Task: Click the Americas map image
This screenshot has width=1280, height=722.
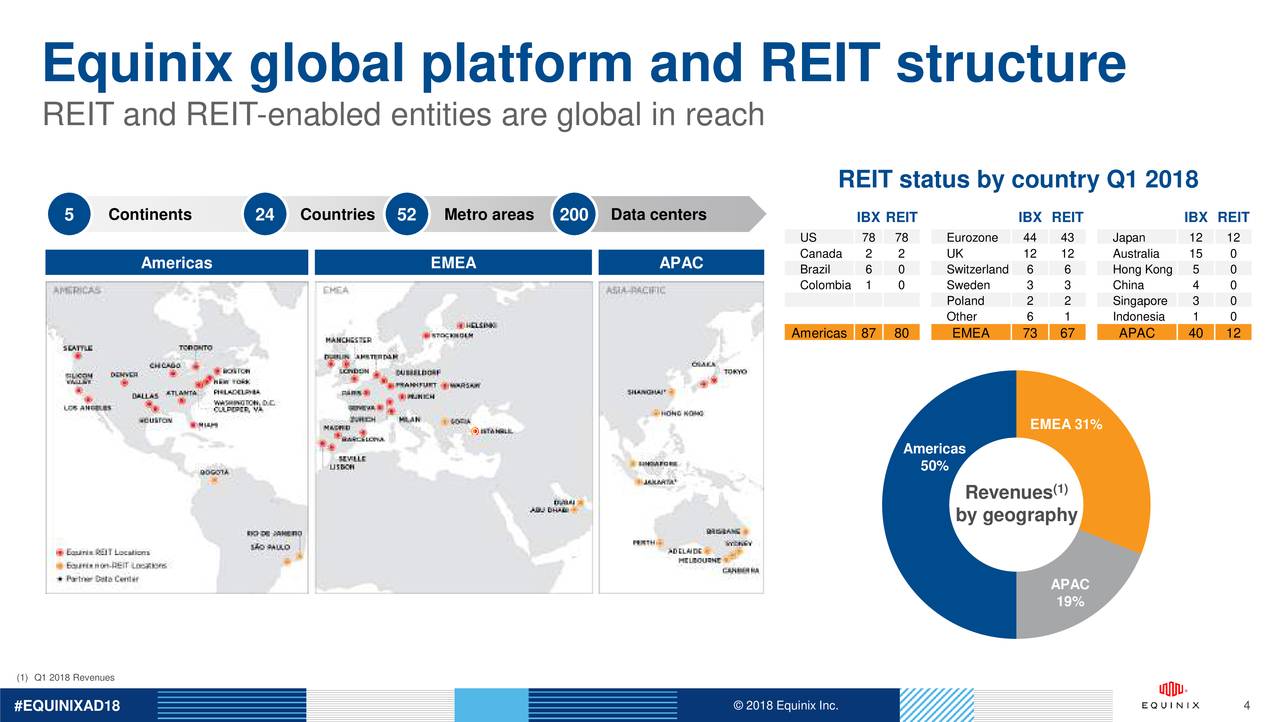Action: point(177,436)
